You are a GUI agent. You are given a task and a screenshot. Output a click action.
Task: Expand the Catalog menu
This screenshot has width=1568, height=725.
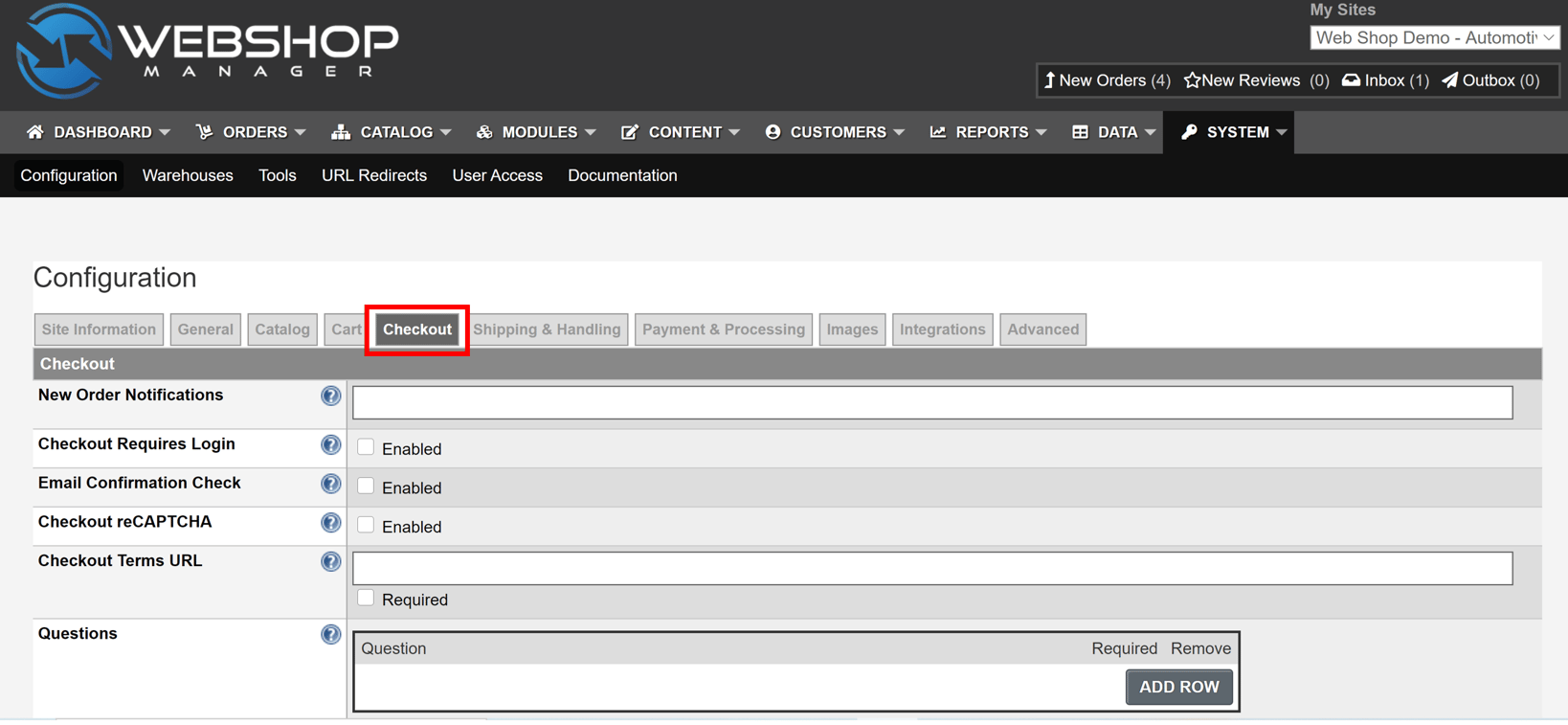[391, 132]
